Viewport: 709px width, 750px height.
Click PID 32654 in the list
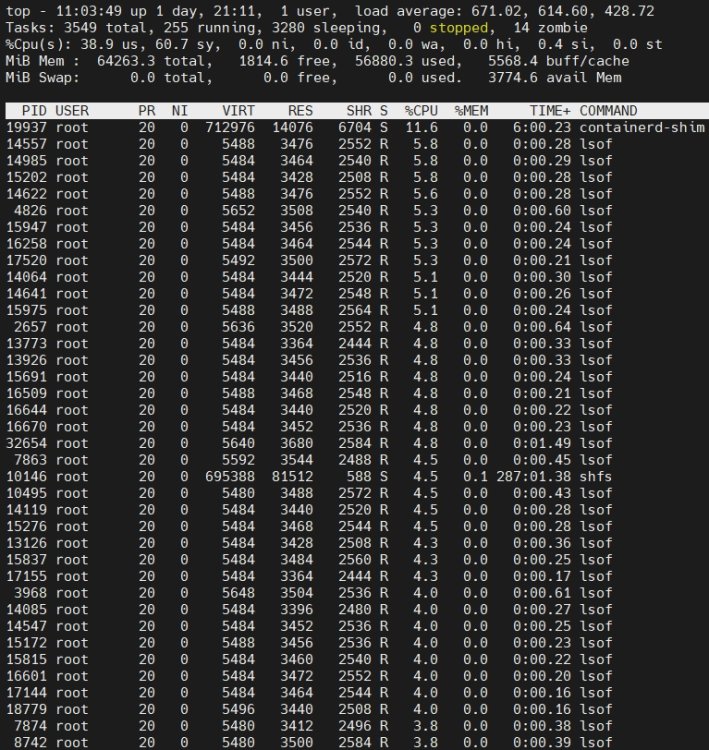pyautogui.click(x=27, y=443)
